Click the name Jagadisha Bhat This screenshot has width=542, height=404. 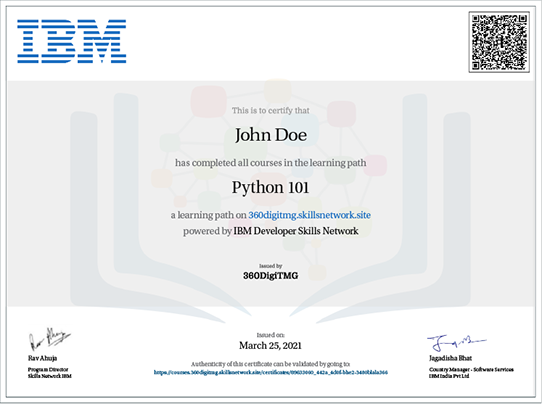450,358
